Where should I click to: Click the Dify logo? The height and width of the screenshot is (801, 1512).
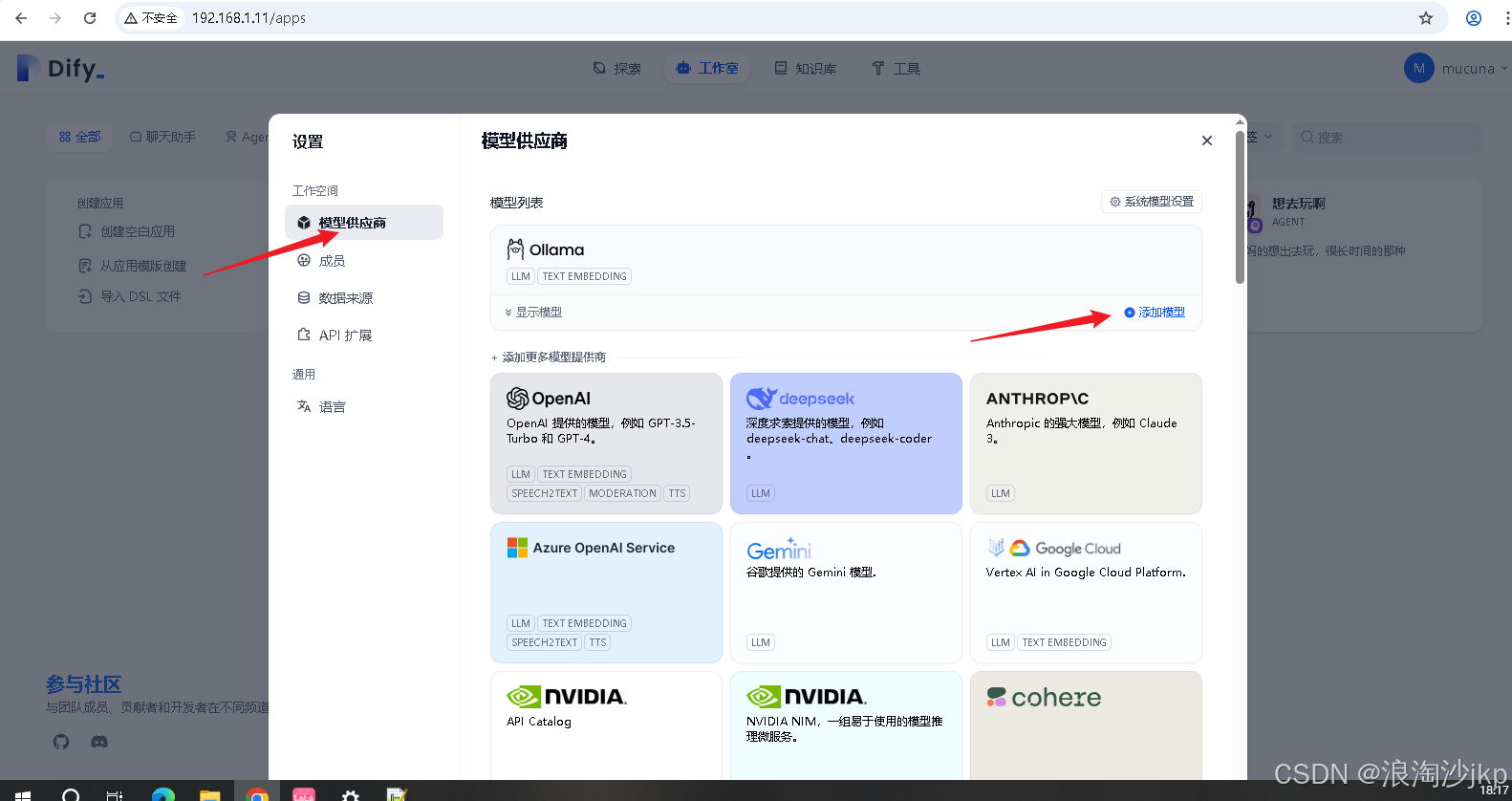point(61,68)
